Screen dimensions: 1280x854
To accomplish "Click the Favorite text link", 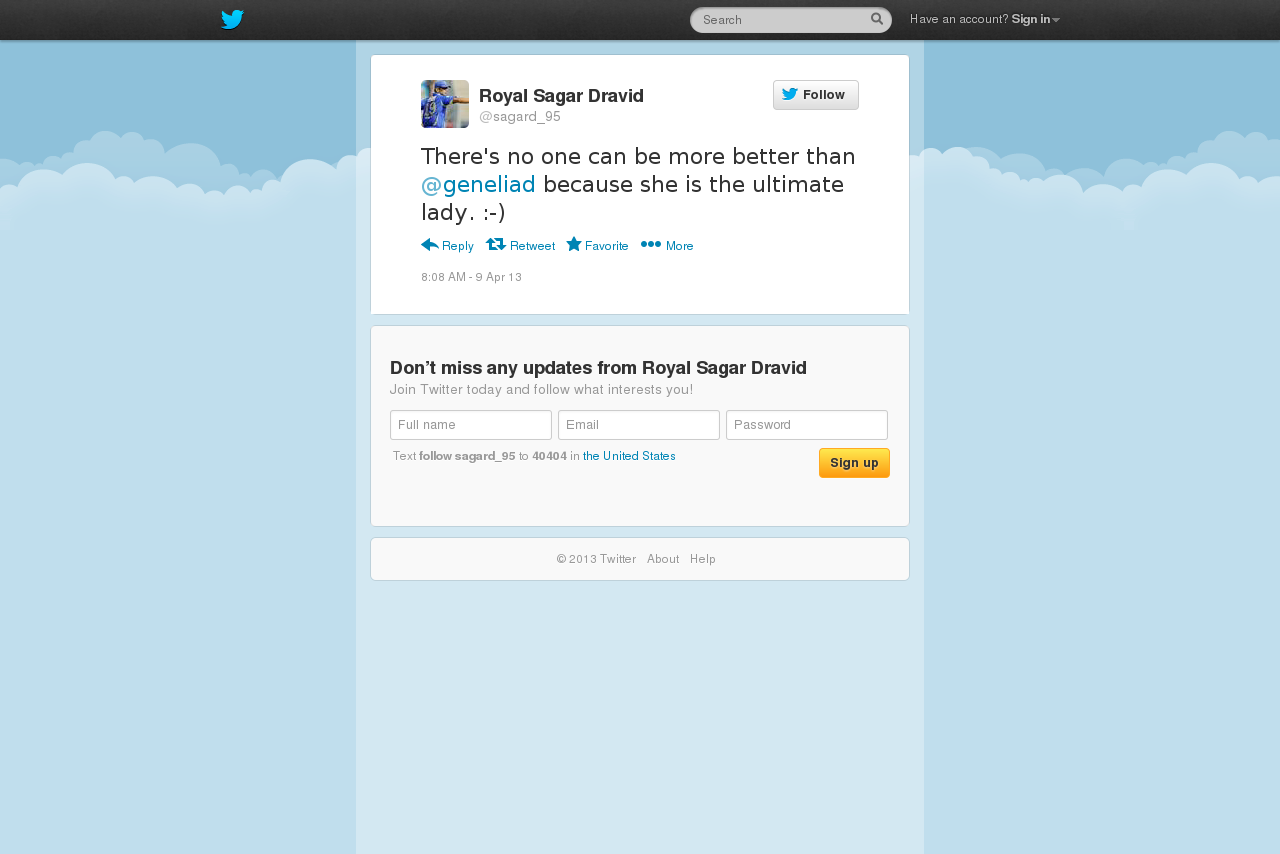I will coord(607,246).
